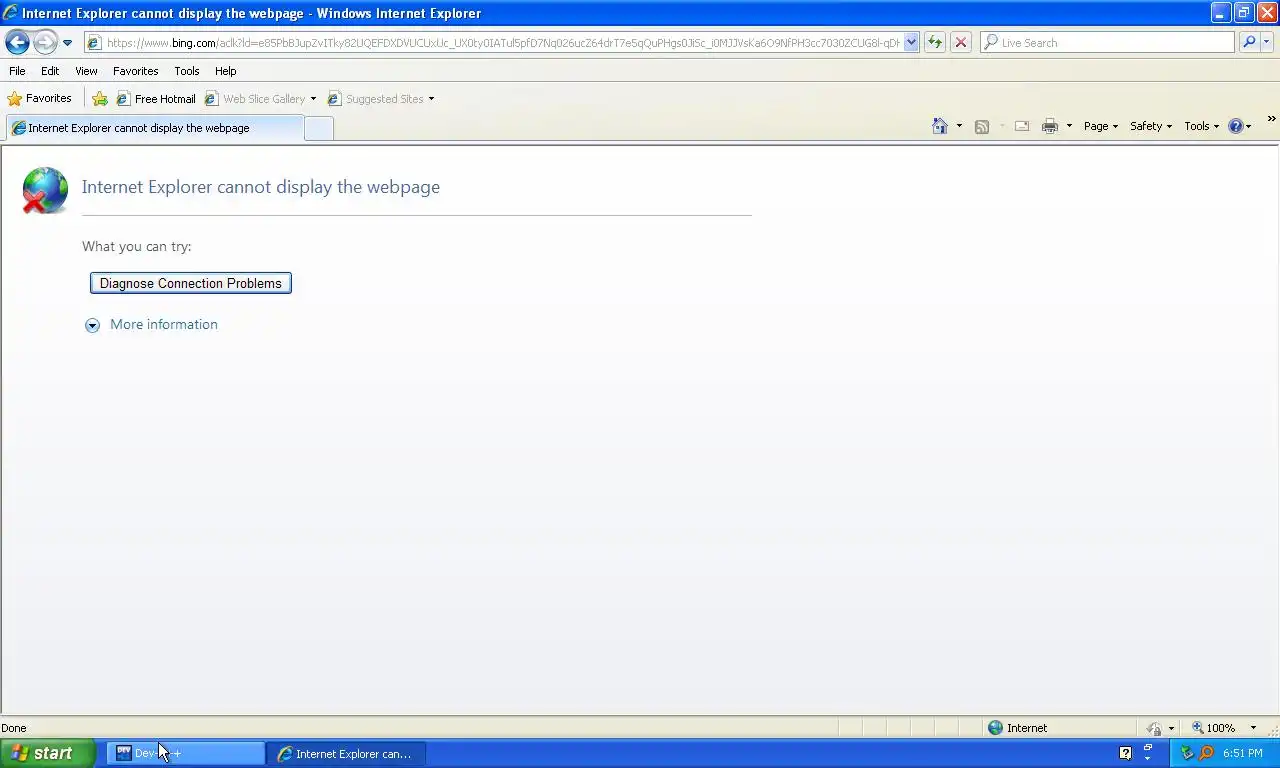Image resolution: width=1280 pixels, height=768 pixels.
Task: Click the Print printer icon
Action: (x=1050, y=126)
